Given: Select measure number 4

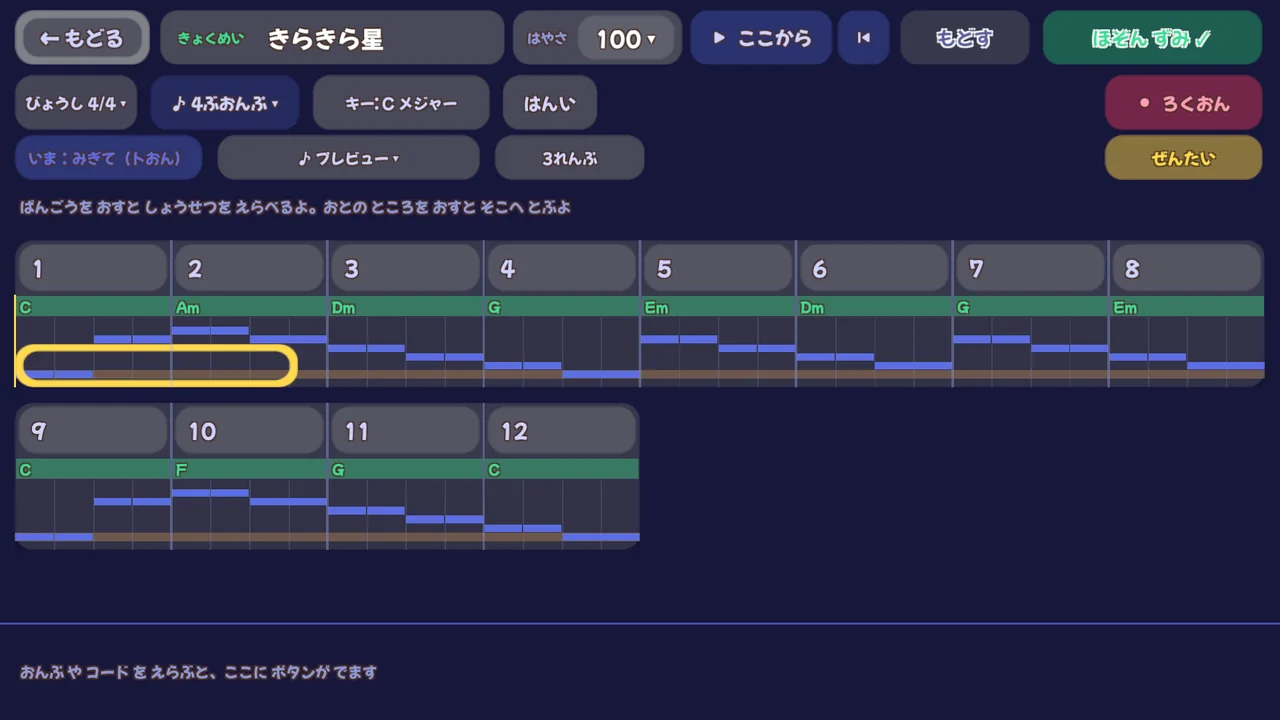Looking at the screenshot, I should [x=562, y=268].
